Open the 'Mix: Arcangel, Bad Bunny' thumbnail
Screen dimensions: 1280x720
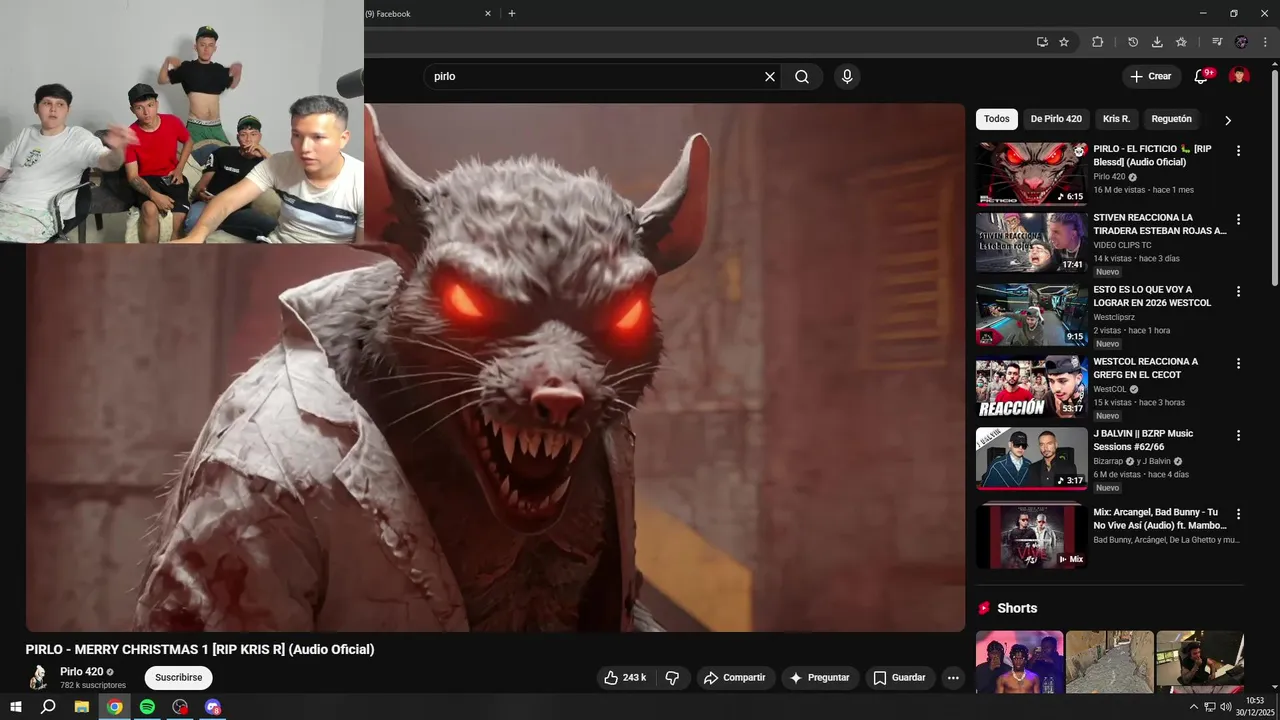[1031, 535]
